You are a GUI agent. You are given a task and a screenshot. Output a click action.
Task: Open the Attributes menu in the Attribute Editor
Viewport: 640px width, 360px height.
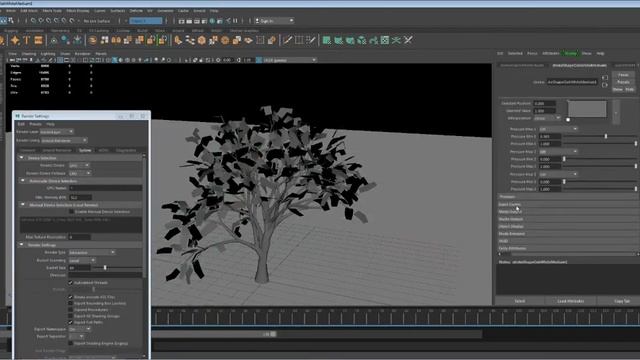(551, 53)
